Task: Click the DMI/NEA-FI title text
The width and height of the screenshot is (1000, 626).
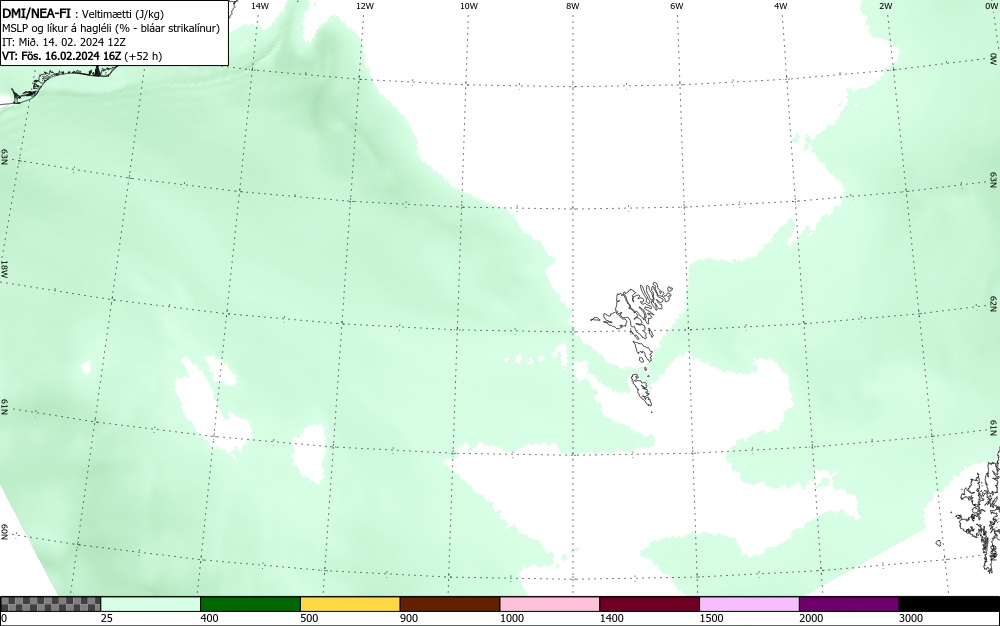Action: 36,14
